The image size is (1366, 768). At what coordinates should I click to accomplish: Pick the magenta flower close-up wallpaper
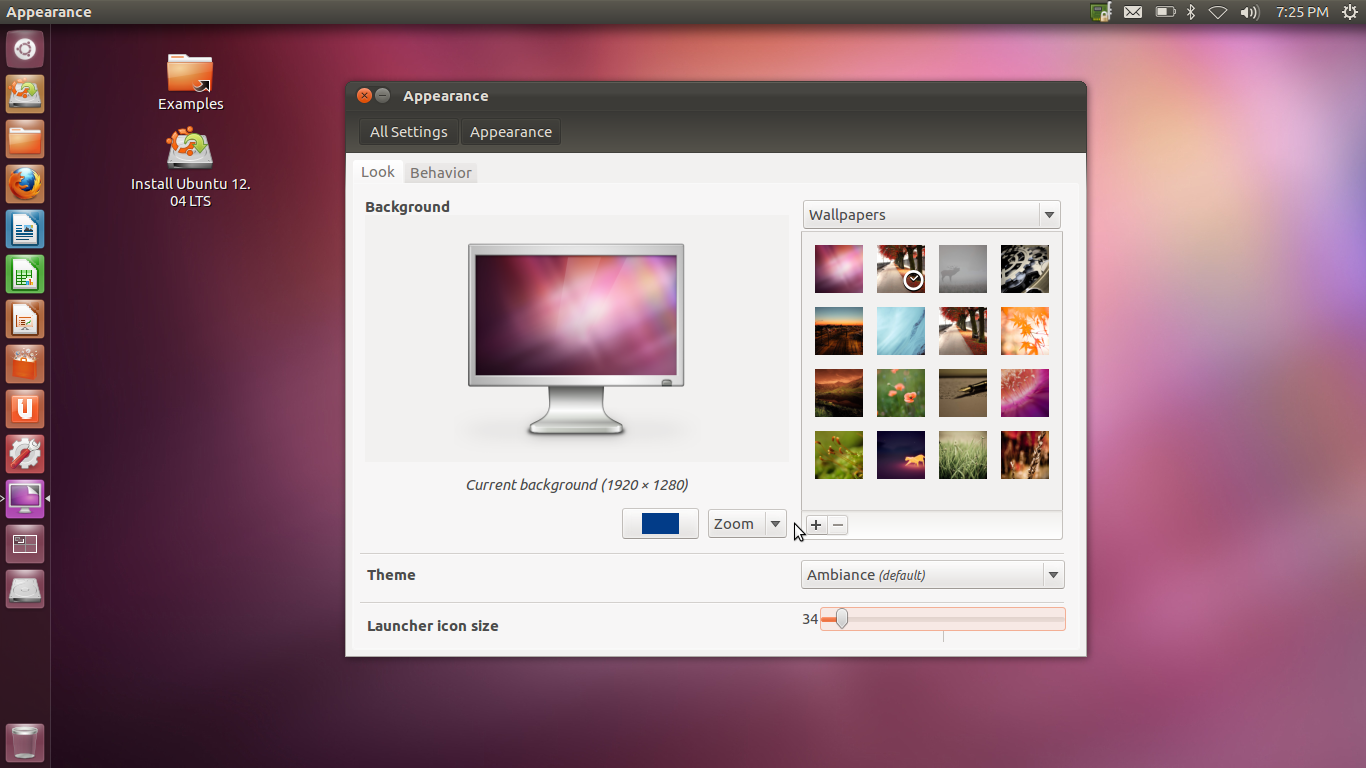pyautogui.click(x=1025, y=393)
